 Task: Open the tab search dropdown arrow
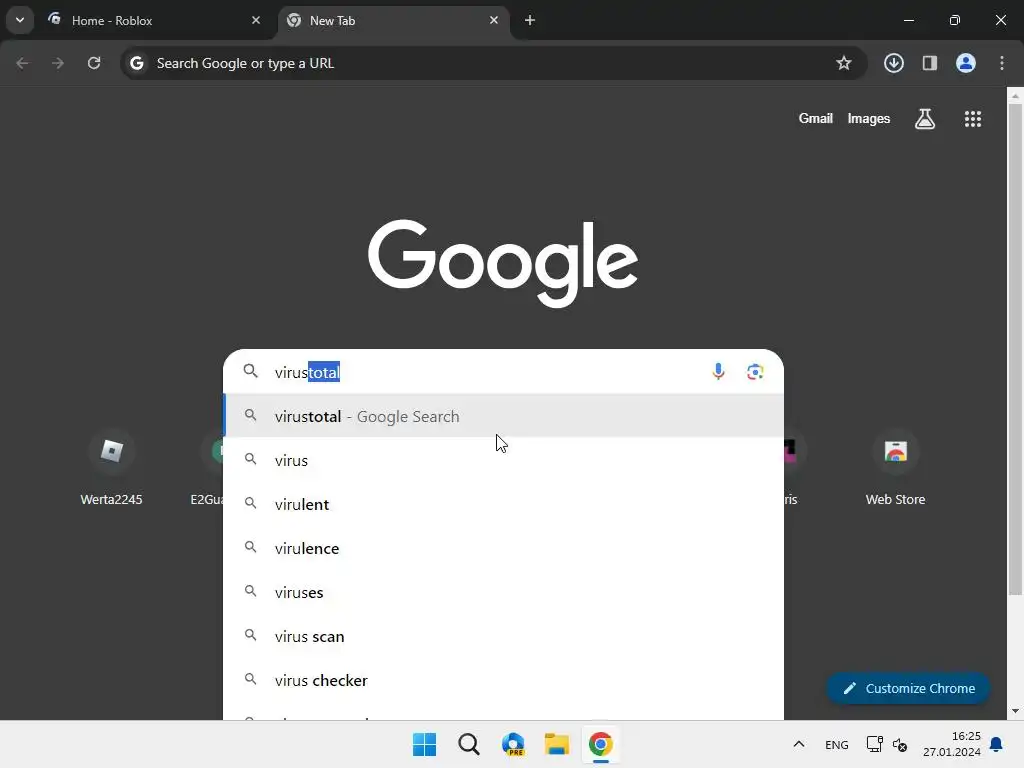point(20,20)
